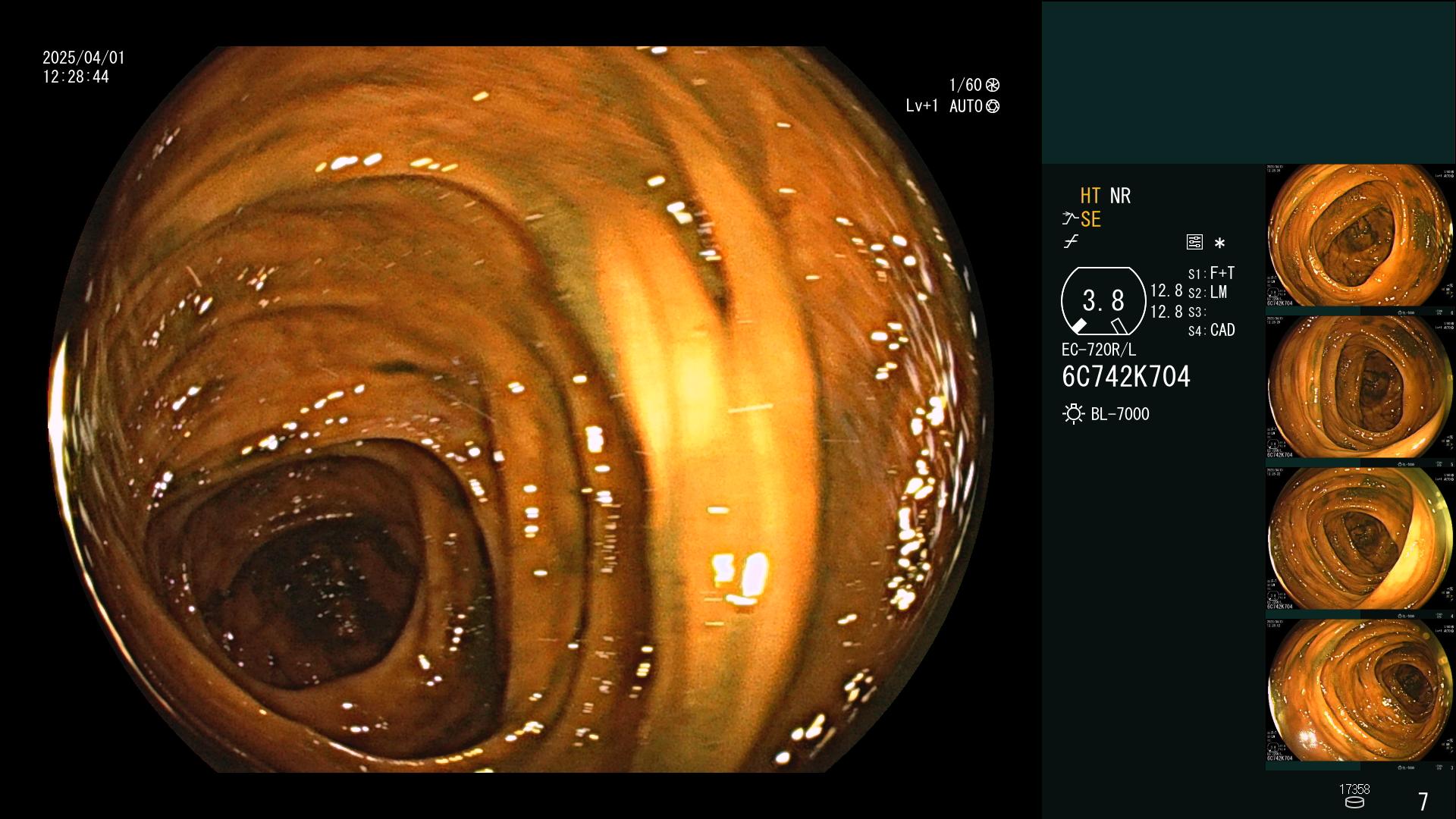The image size is (1456, 819).
Task: Click the upper 12.8 diameter value
Action: tap(1166, 291)
